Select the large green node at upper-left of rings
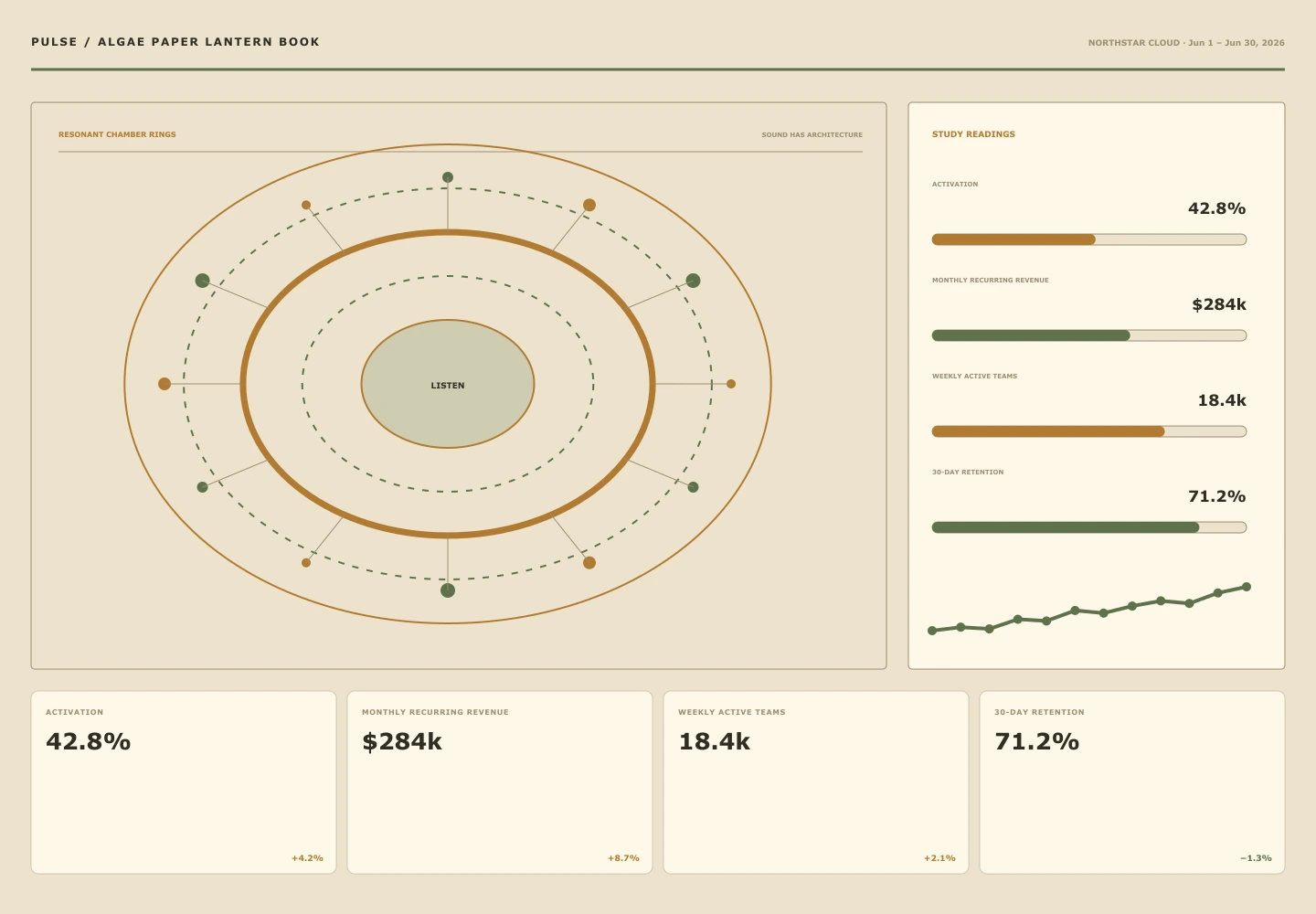 (203, 281)
